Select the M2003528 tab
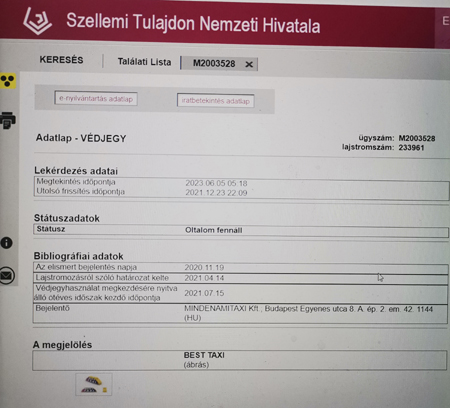 tap(214, 63)
